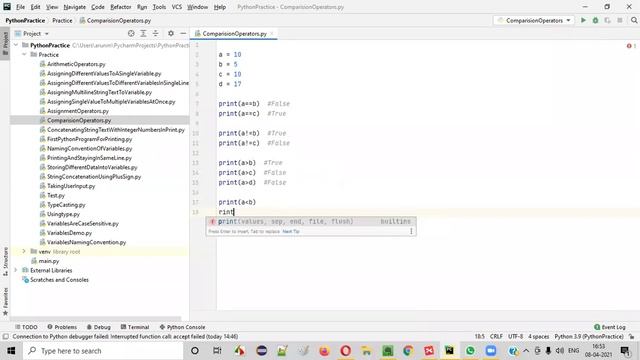Open the Problems tool window
The height and width of the screenshot is (360, 640).
click(62, 327)
